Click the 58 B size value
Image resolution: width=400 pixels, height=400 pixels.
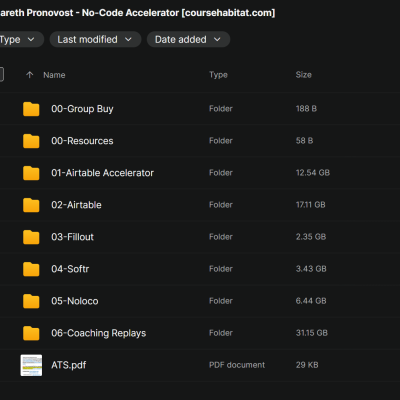point(304,141)
